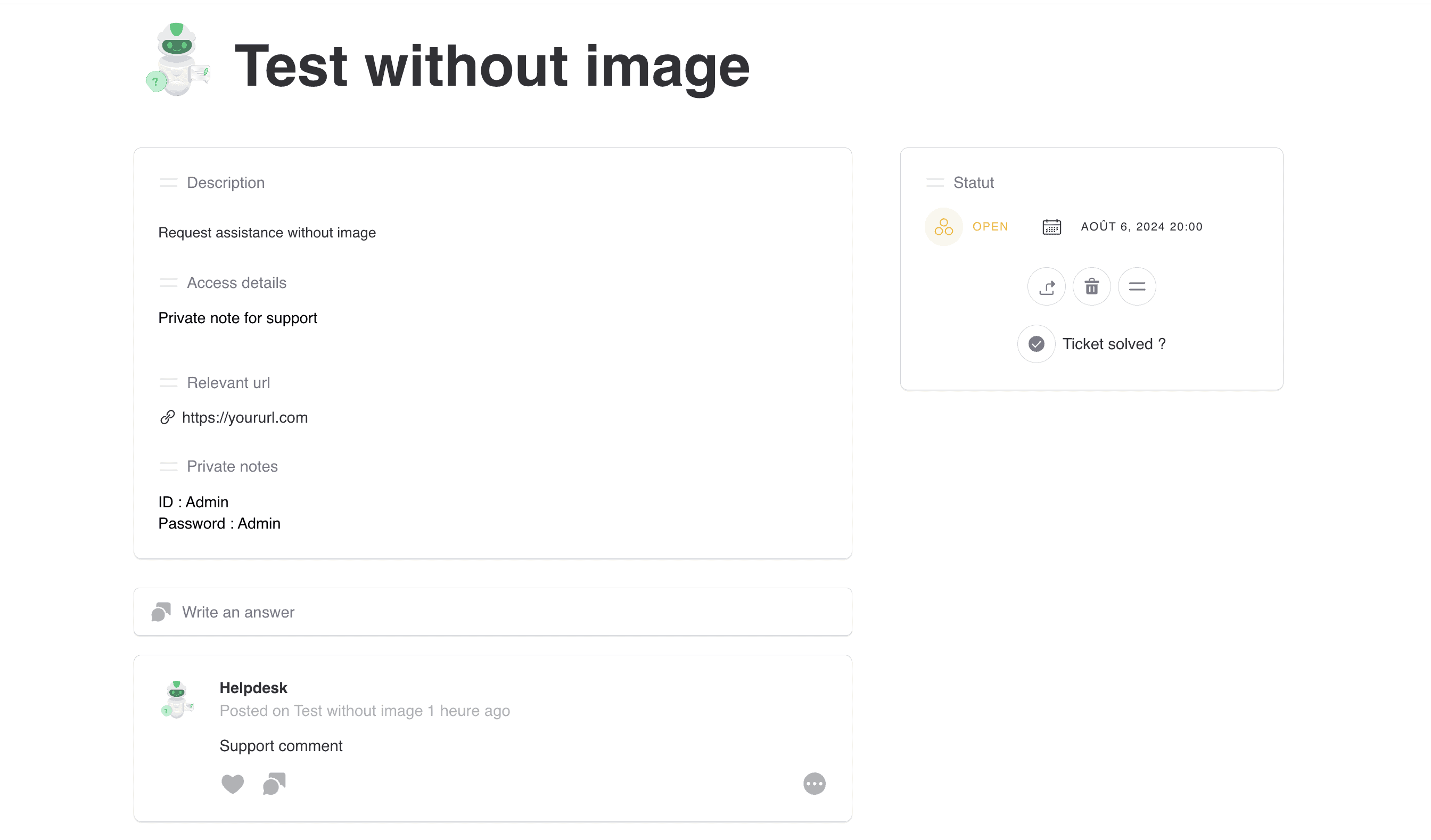The image size is (1431, 840).
Task: Click the Relevant url section handle
Action: coord(168,383)
